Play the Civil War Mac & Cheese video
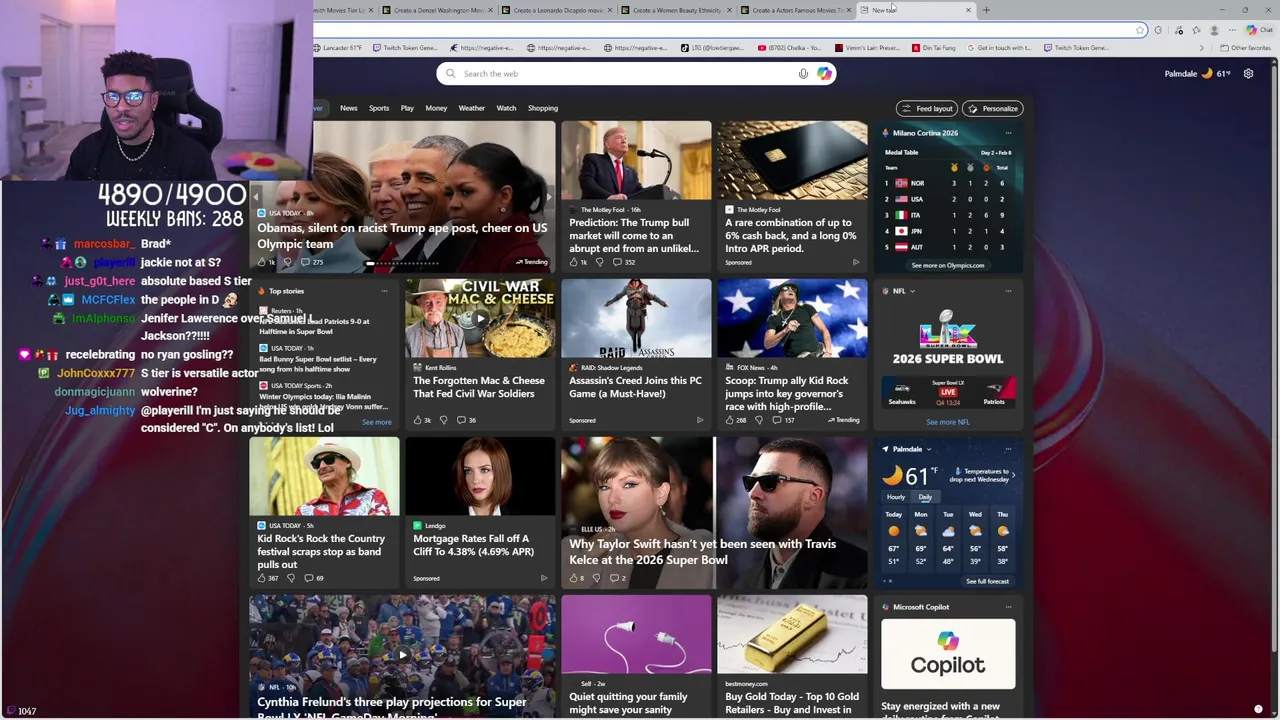 coord(480,319)
